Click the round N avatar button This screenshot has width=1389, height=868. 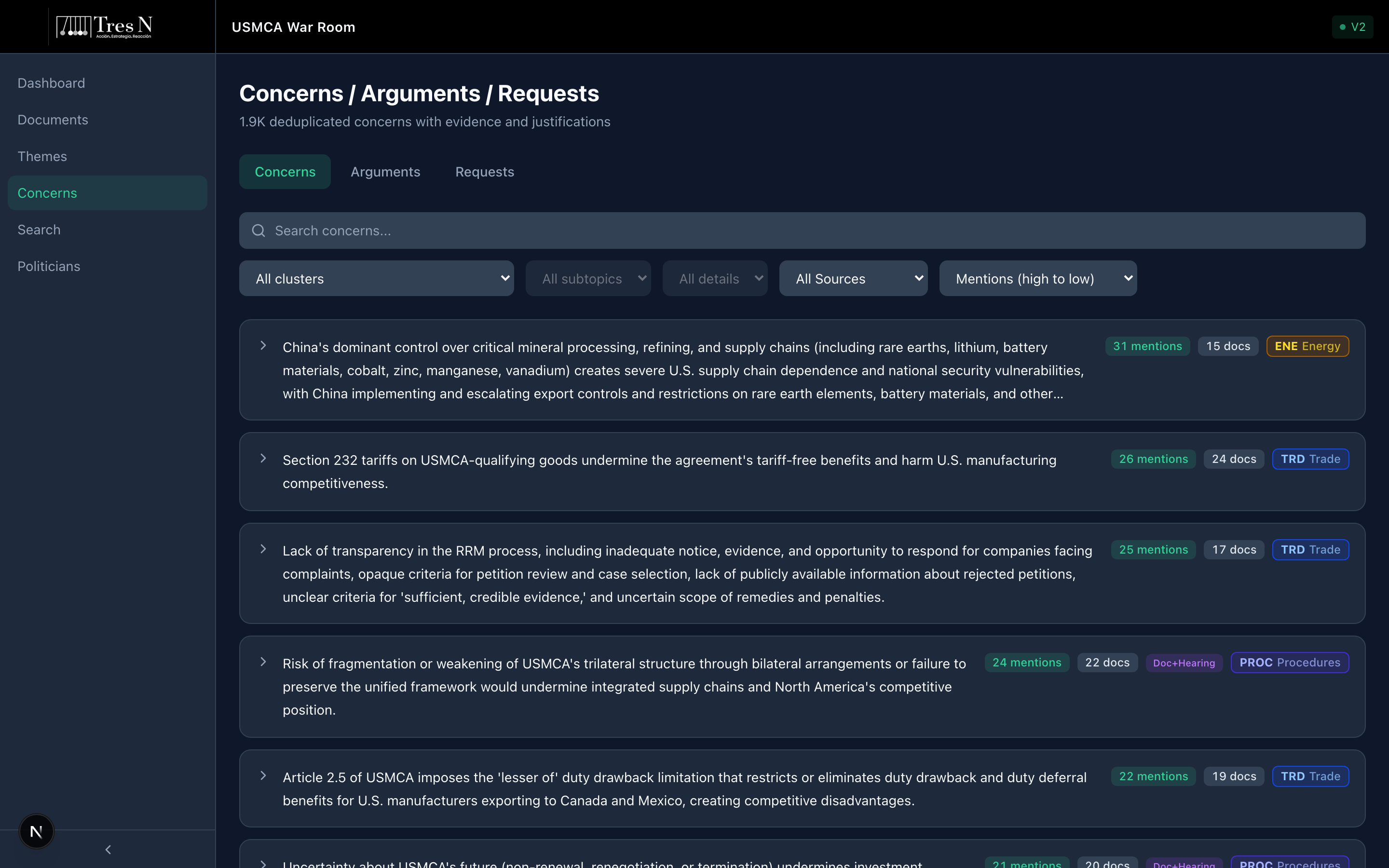click(x=36, y=831)
